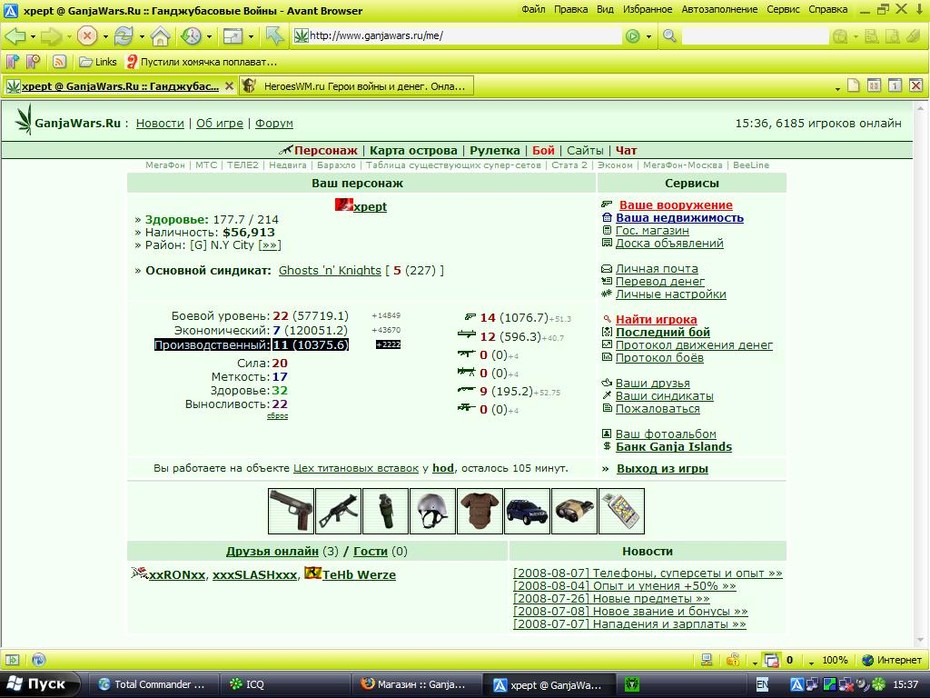
Task: Click the page vertical scrollbar
Action: click(921, 374)
